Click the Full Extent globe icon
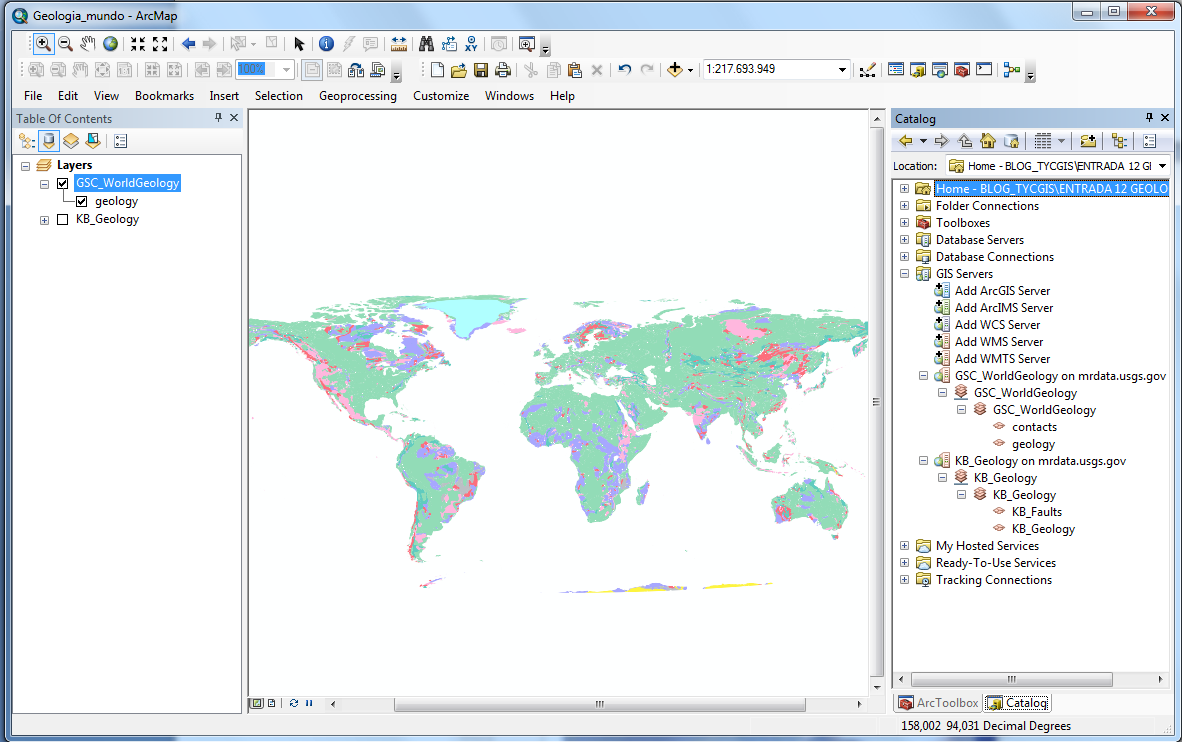1182x742 pixels. pyautogui.click(x=111, y=44)
